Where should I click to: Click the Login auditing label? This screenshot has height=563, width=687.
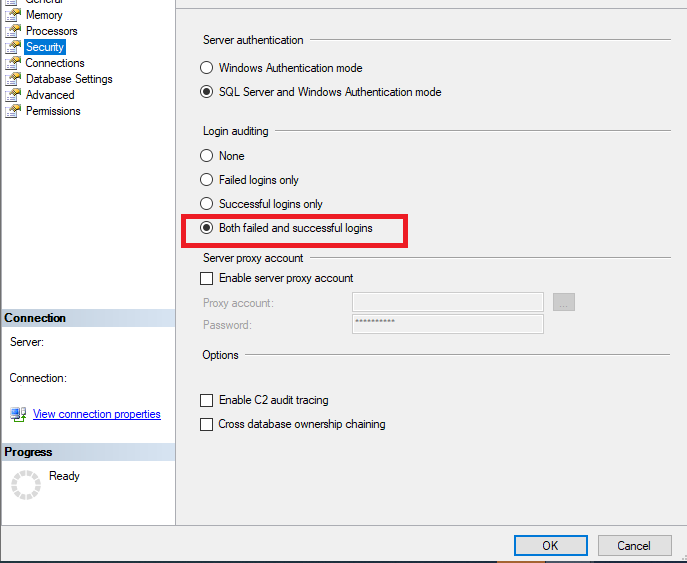(x=236, y=131)
